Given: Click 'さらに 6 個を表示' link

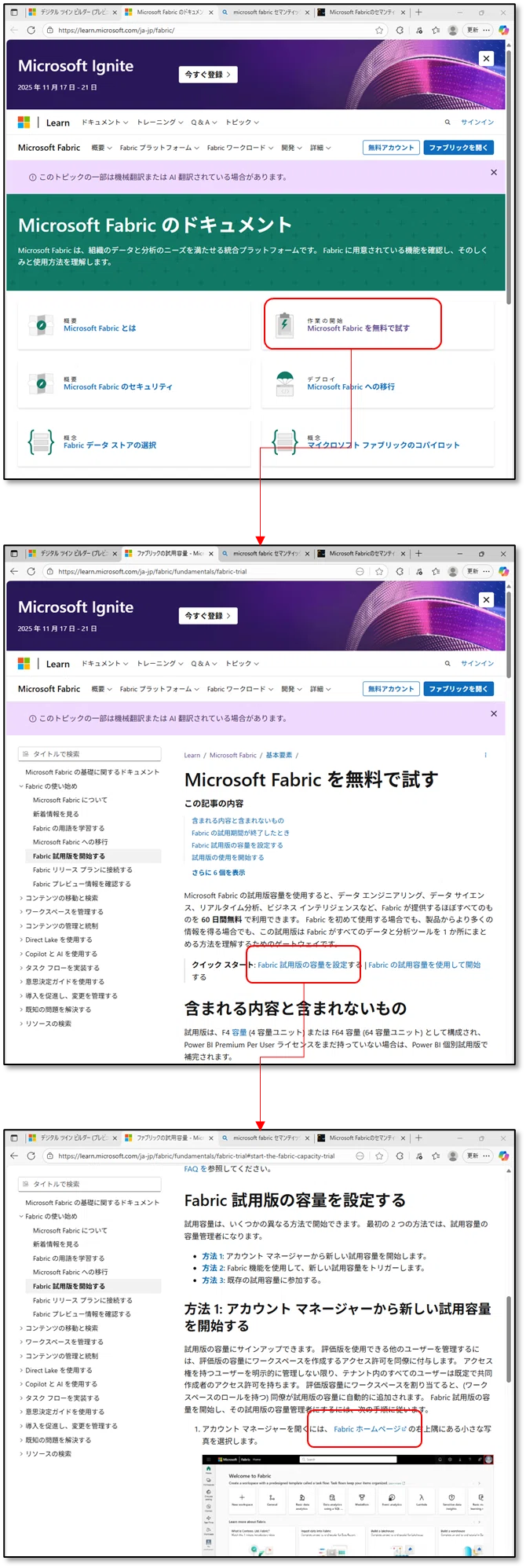Looking at the screenshot, I should tap(218, 872).
